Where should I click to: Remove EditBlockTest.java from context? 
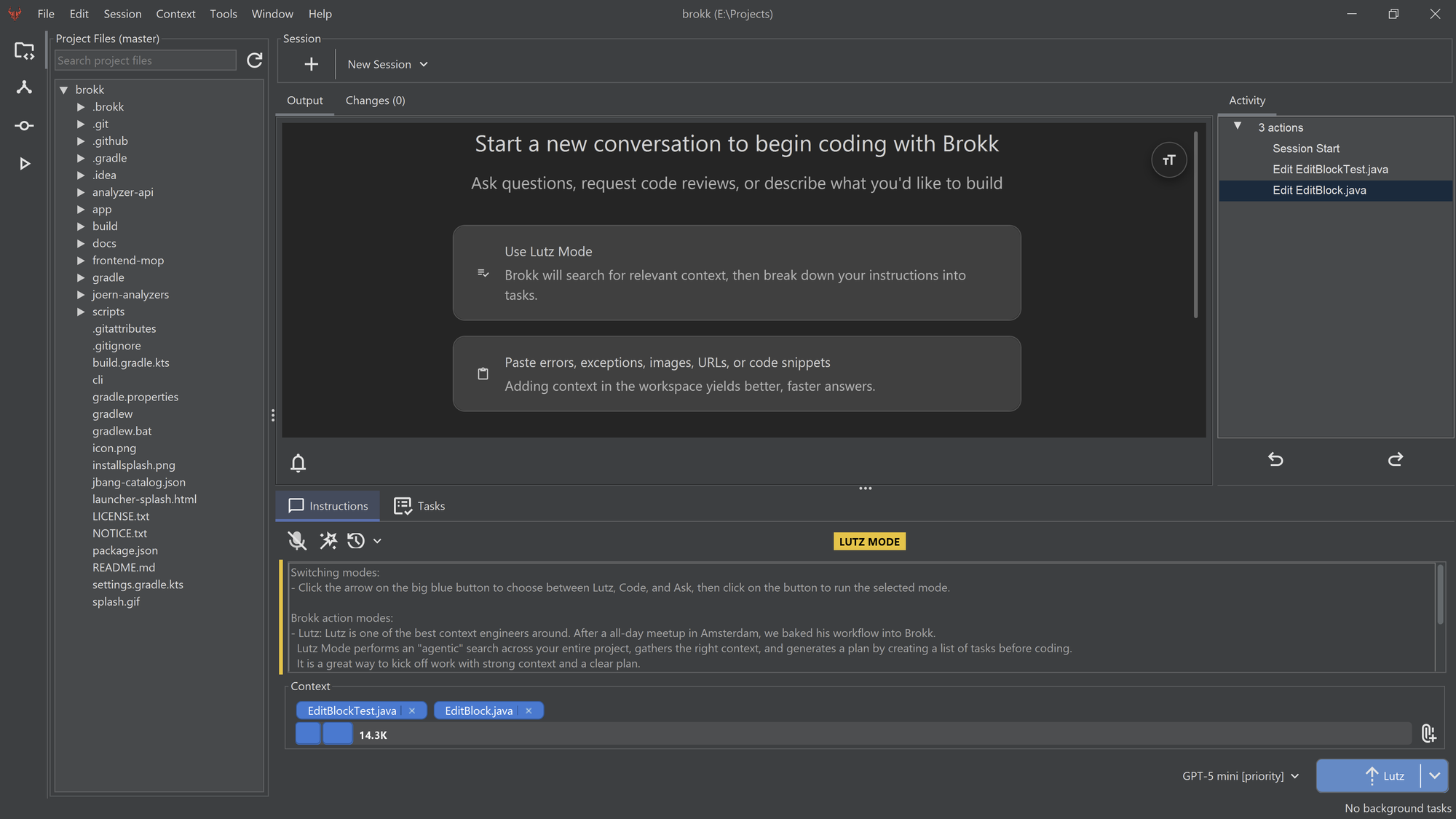pos(412,711)
